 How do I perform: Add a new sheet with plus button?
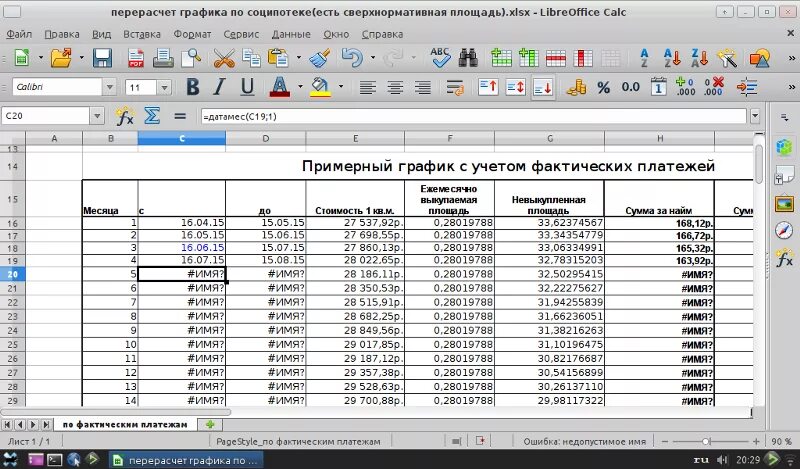pos(210,424)
